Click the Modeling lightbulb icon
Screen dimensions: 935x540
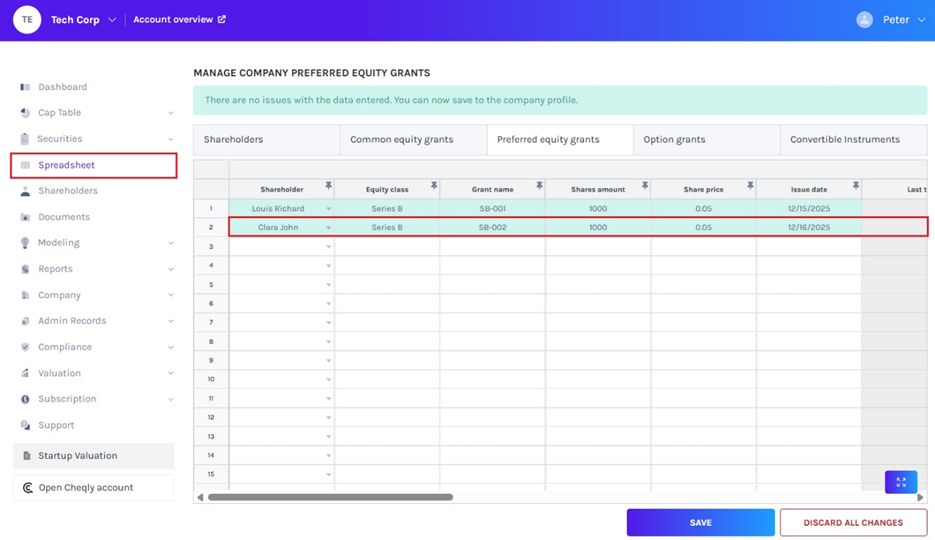[x=25, y=243]
